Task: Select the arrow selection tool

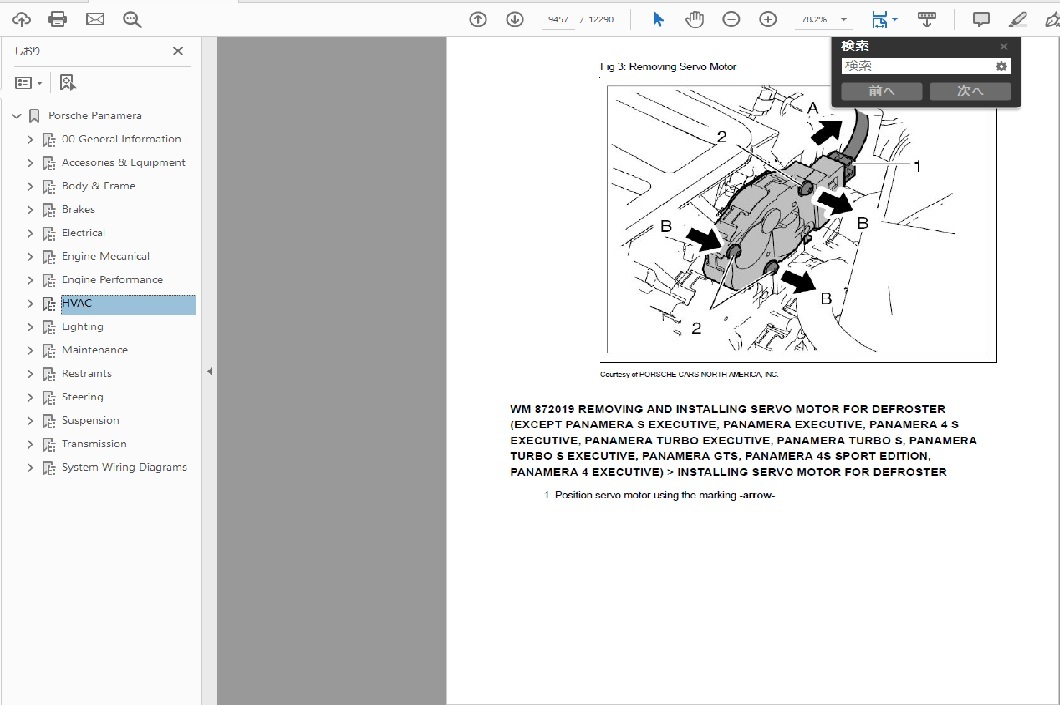Action: point(658,20)
